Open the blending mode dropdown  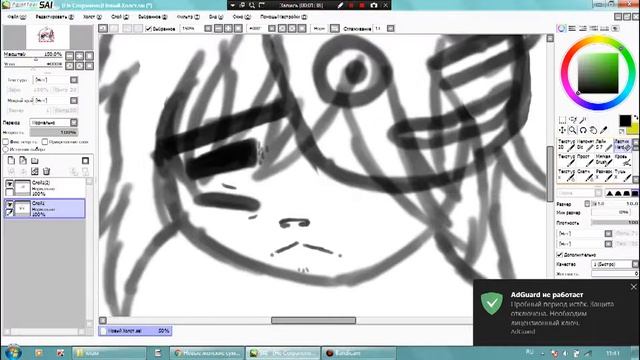tap(53, 122)
